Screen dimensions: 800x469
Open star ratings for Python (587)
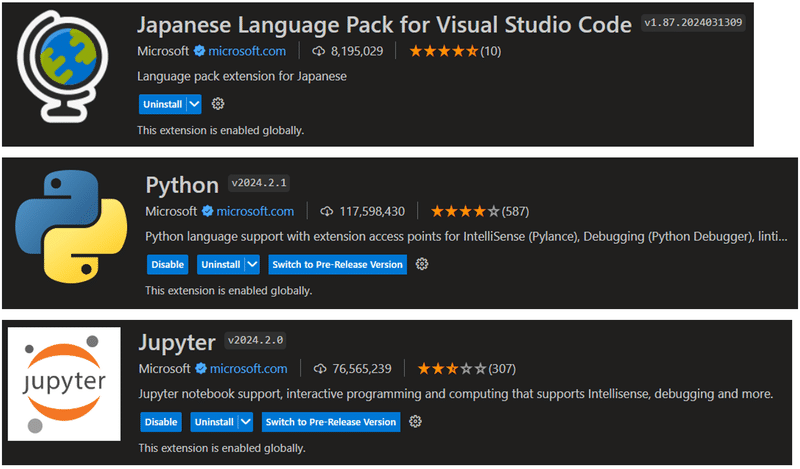(480, 211)
